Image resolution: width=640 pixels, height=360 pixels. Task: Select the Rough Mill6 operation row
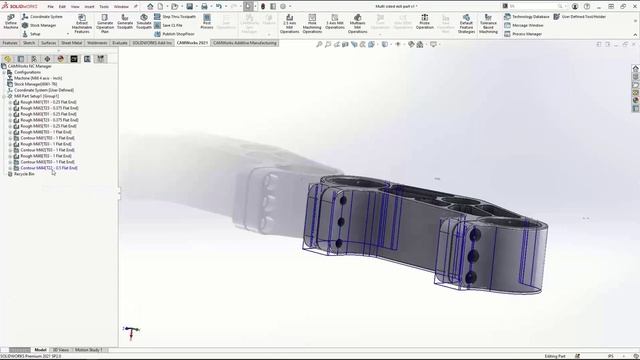[x=42, y=132]
